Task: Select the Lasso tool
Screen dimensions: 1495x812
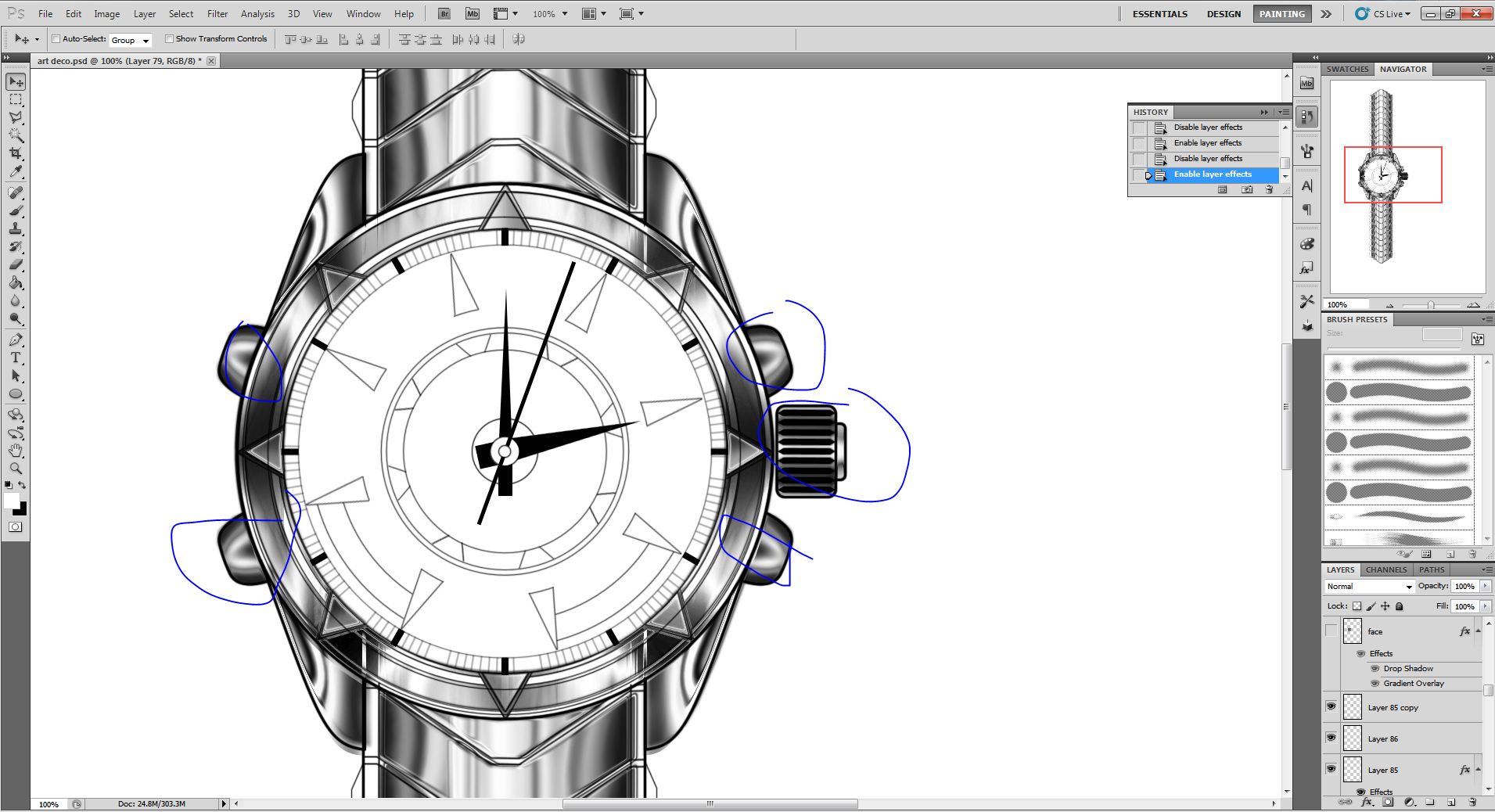Action: pyautogui.click(x=16, y=117)
